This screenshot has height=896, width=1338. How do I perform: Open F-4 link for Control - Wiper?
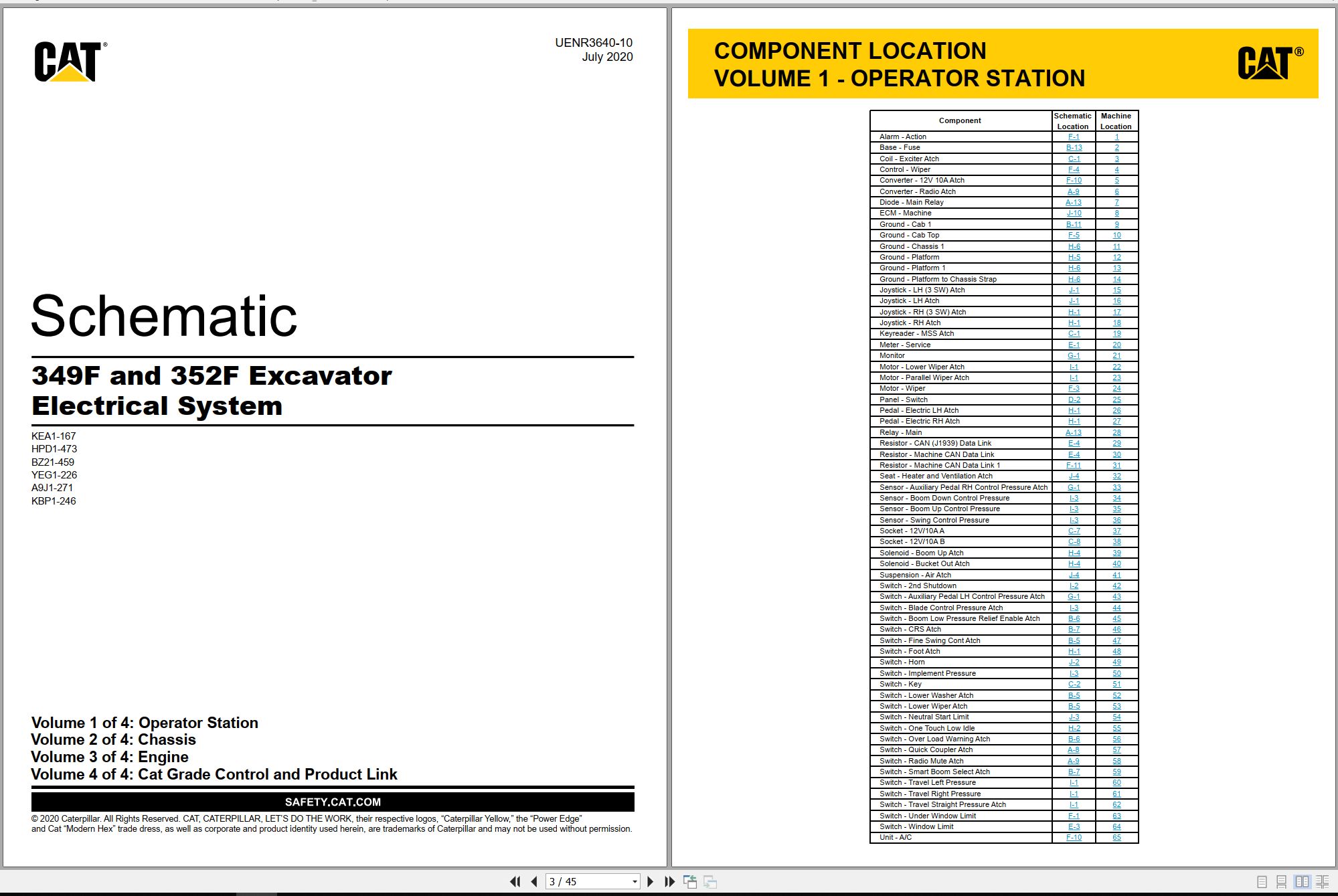coord(1074,169)
